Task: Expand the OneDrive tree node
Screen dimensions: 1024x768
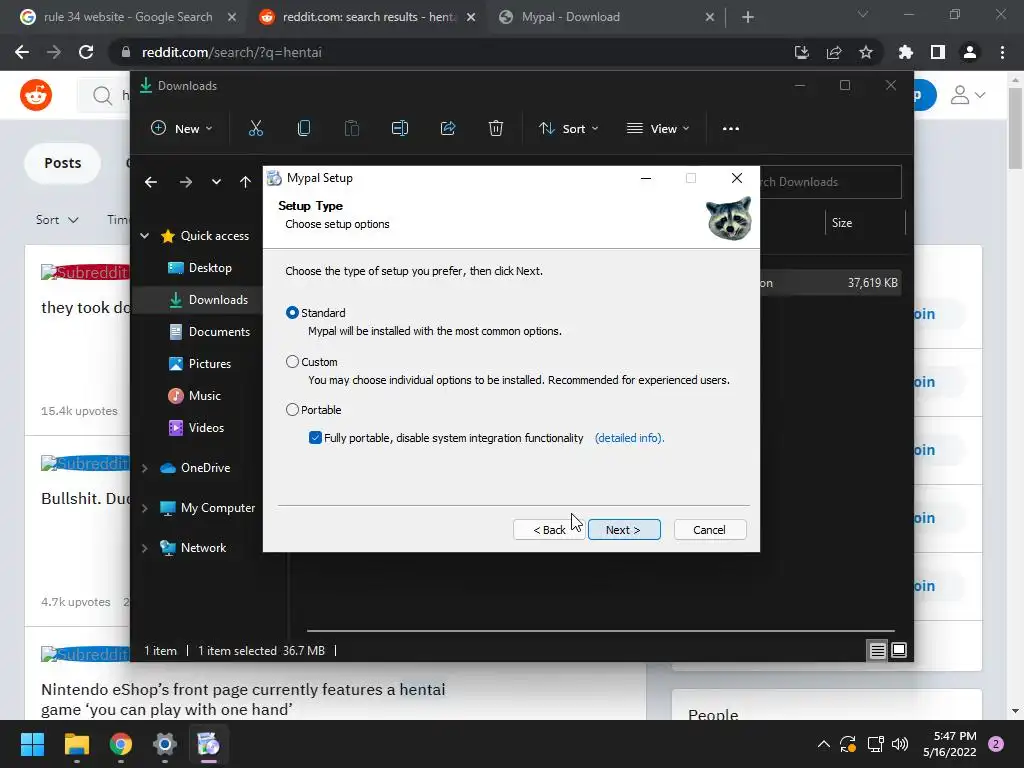Action: tap(144, 468)
